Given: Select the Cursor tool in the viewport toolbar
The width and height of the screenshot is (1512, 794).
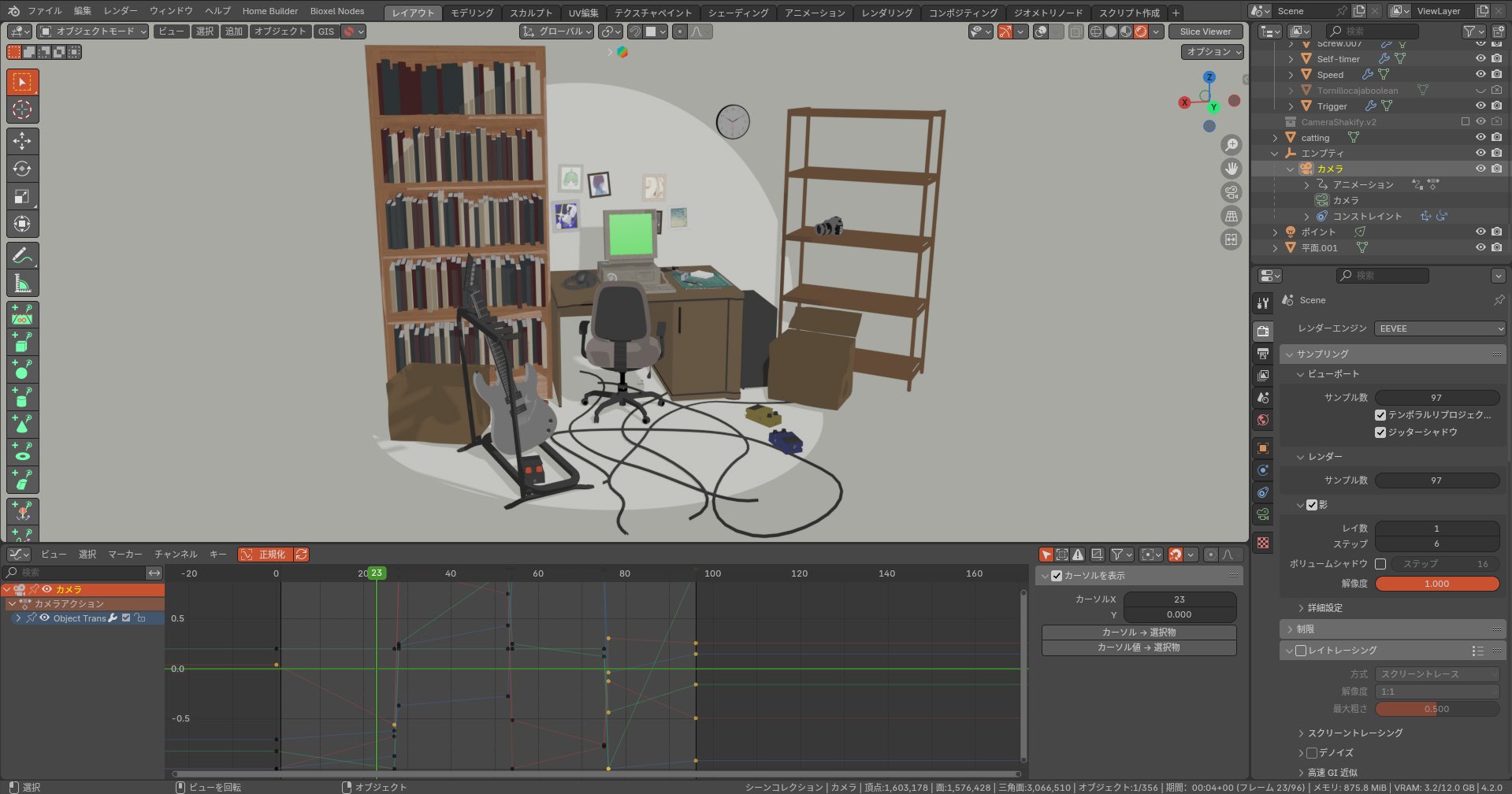Looking at the screenshot, I should click(x=22, y=109).
